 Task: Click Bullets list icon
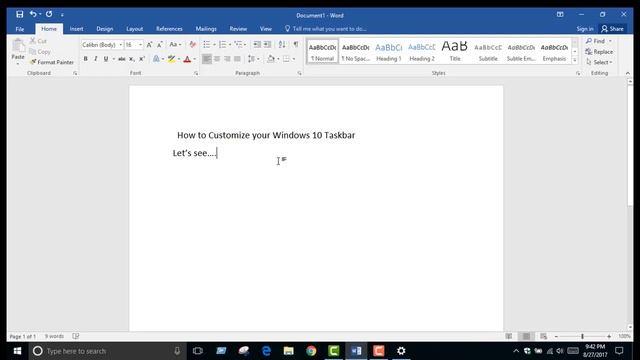click(x=207, y=44)
